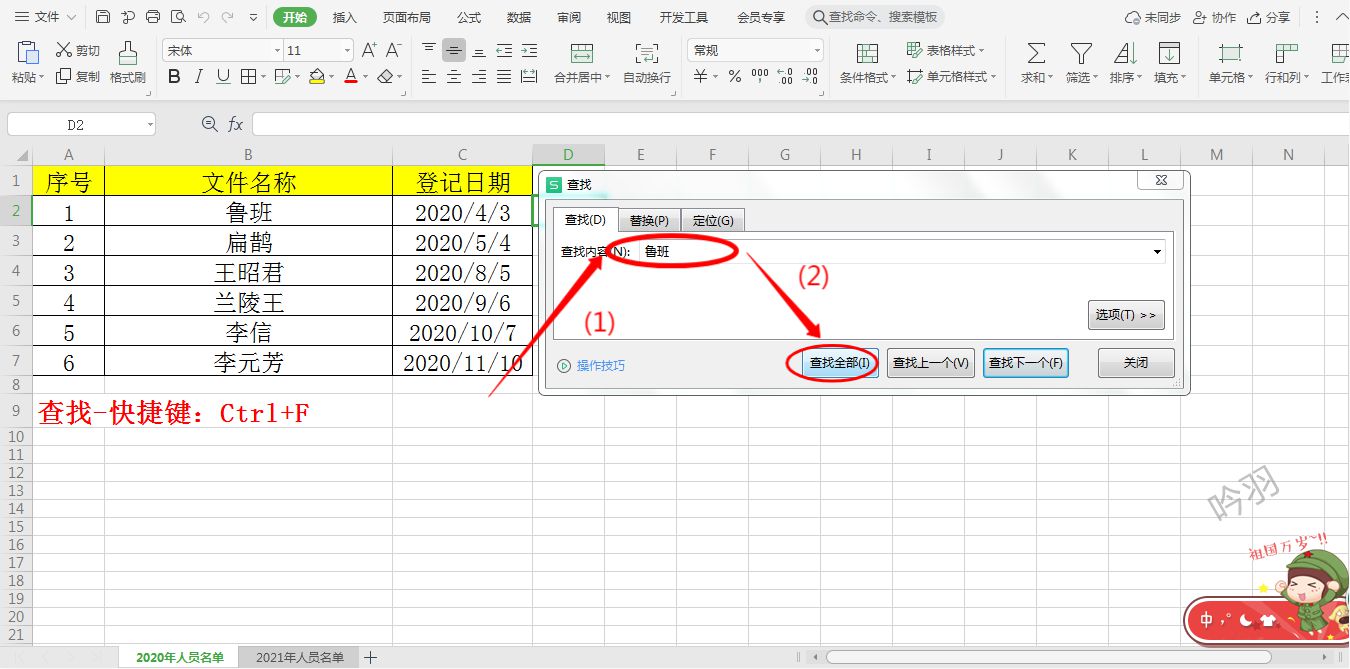Open the Name Box dropdown next to D2
The height and width of the screenshot is (669, 1350).
coord(150,125)
